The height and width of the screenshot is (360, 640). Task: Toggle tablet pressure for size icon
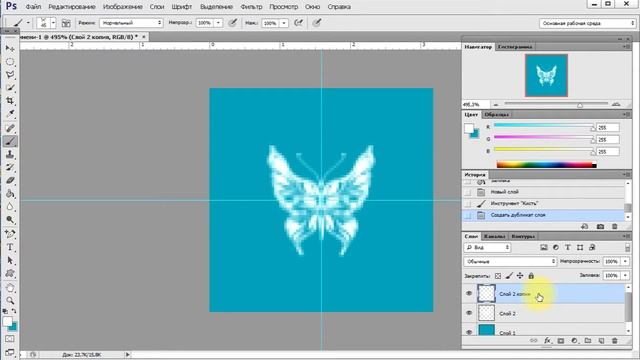tap(317, 23)
